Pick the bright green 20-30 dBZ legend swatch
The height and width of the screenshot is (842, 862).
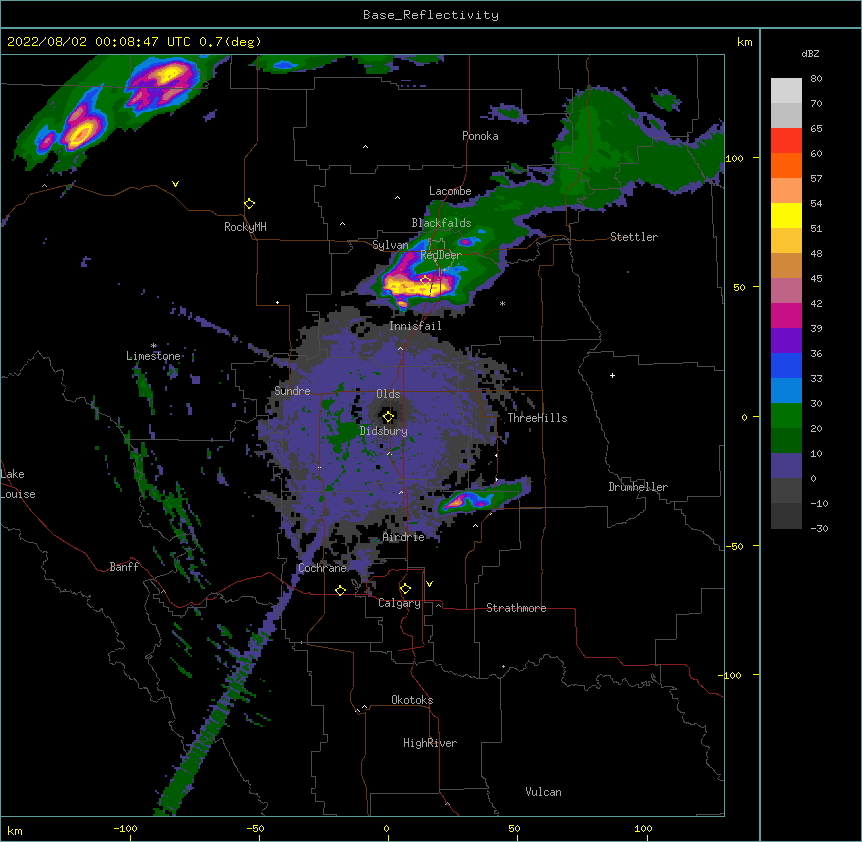click(x=786, y=416)
